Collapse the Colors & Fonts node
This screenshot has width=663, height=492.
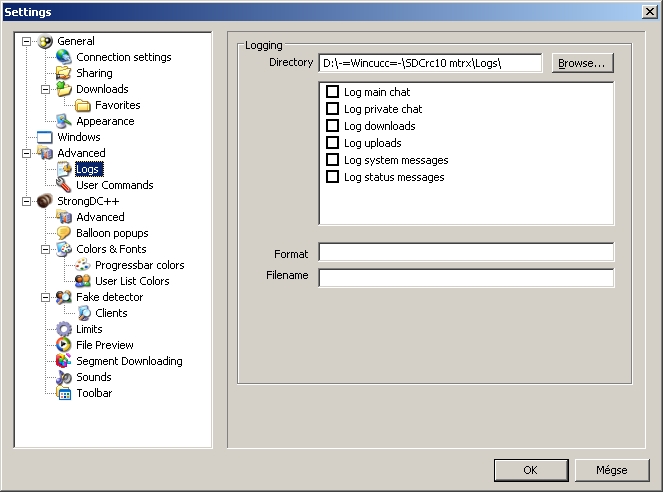(x=45, y=249)
